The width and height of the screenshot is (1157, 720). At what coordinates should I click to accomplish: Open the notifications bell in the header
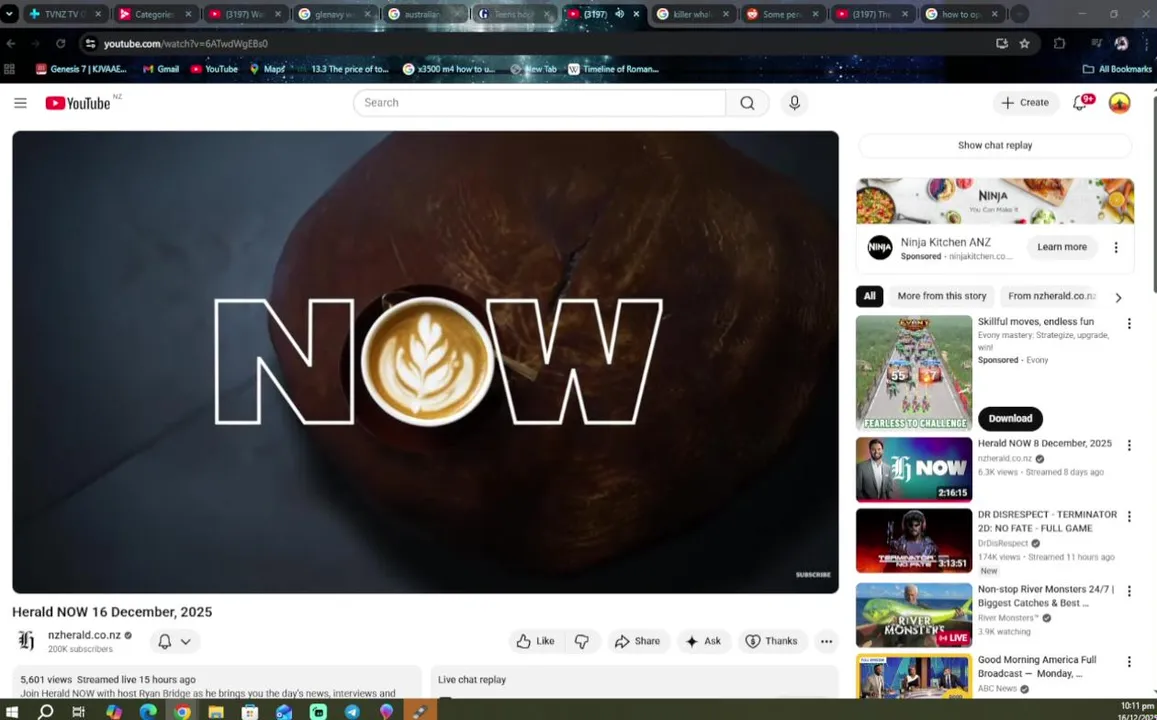(x=1080, y=103)
